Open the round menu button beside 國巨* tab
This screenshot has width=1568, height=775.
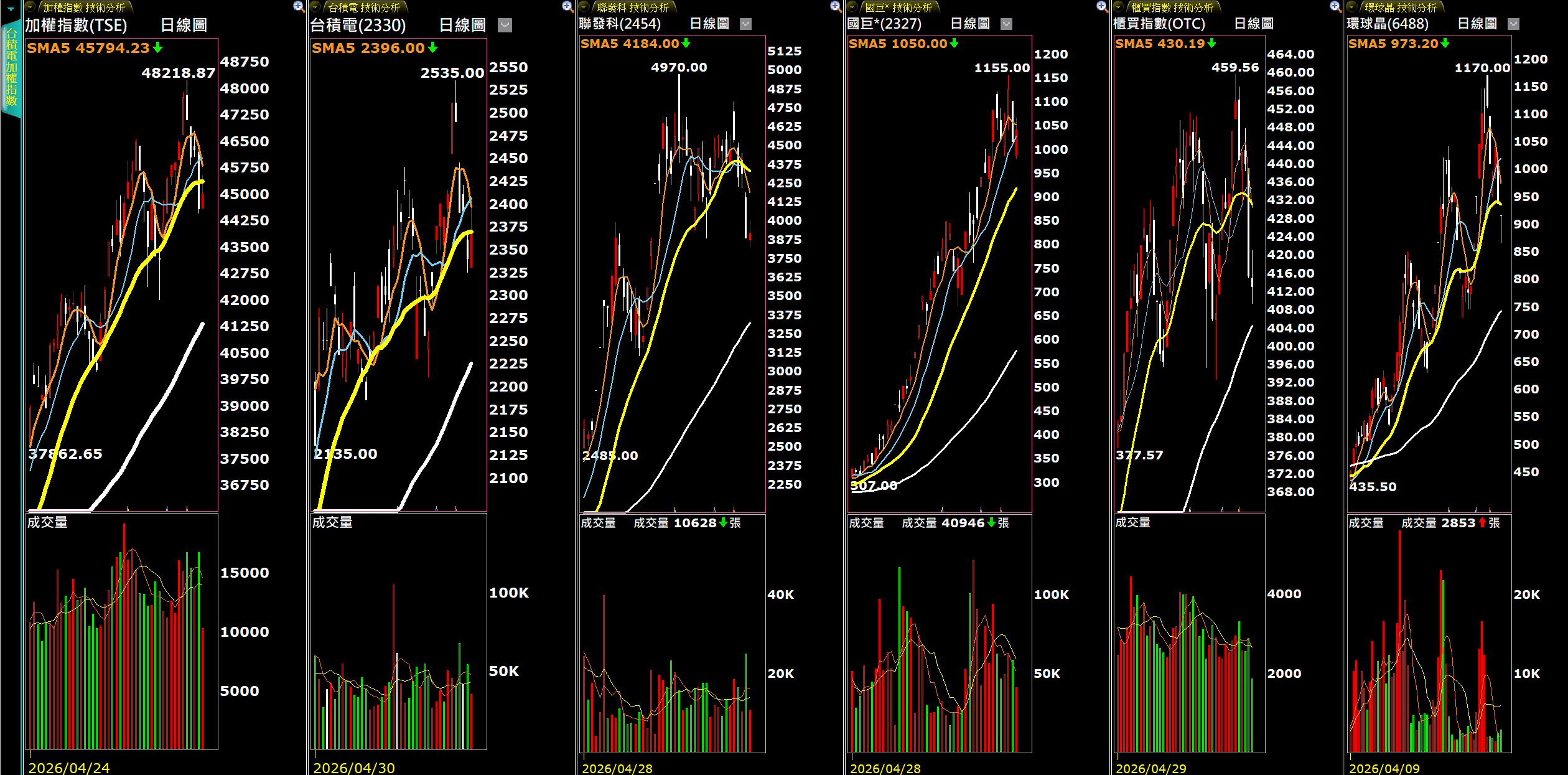852,7
